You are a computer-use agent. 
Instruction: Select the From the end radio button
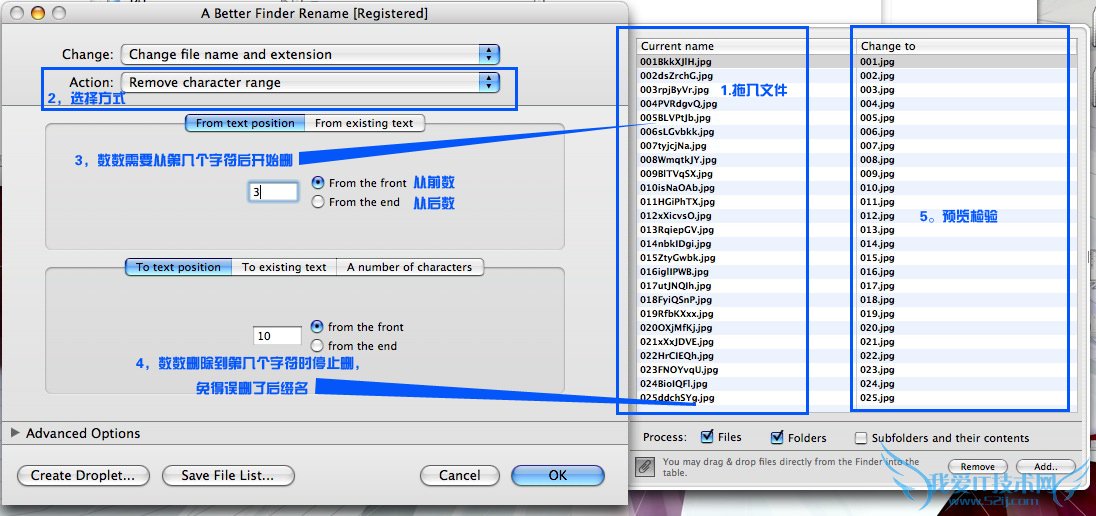click(318, 202)
